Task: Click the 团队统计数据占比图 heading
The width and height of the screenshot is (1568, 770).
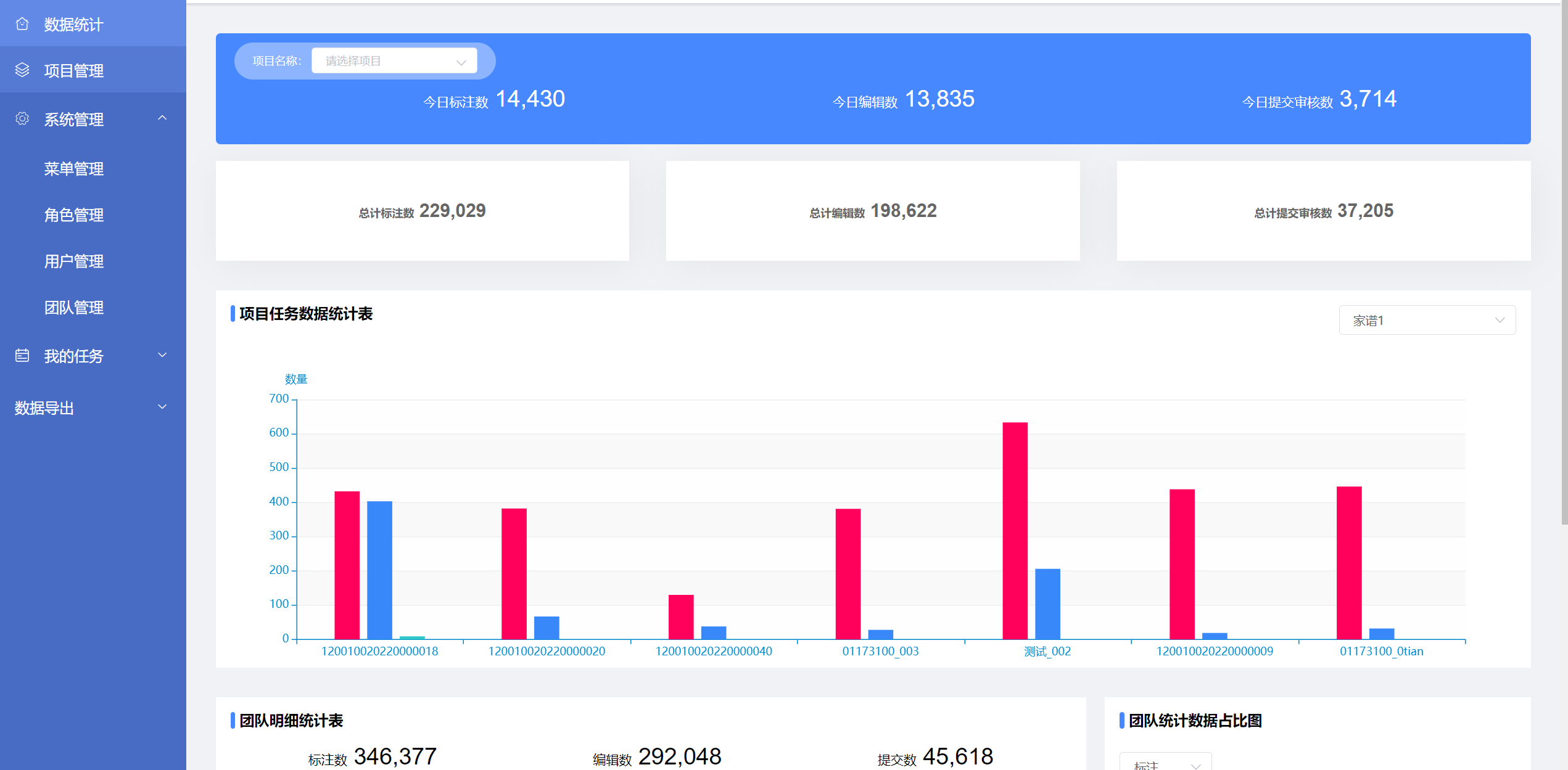Action: pyautogui.click(x=1195, y=721)
